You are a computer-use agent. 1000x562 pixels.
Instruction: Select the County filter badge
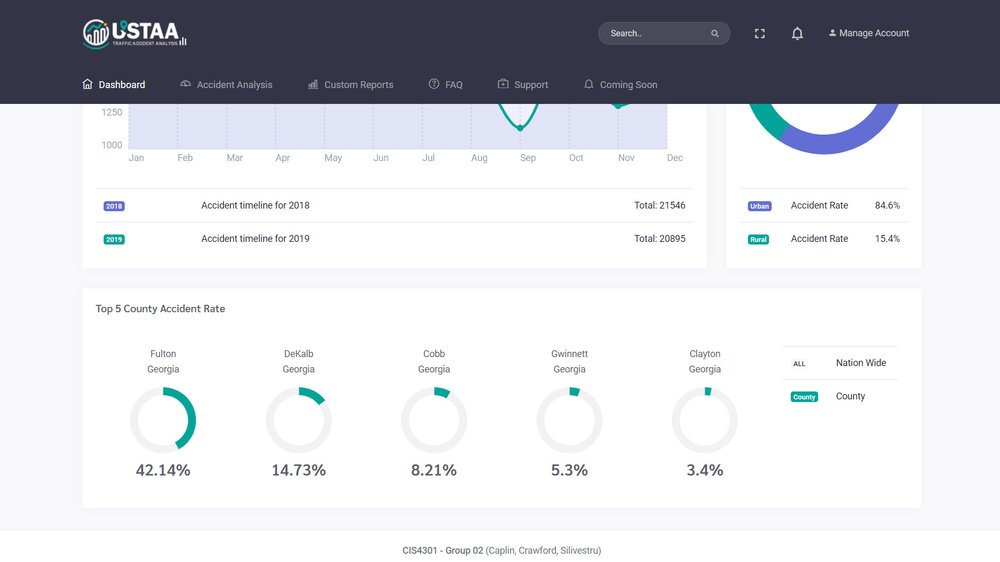pos(804,397)
